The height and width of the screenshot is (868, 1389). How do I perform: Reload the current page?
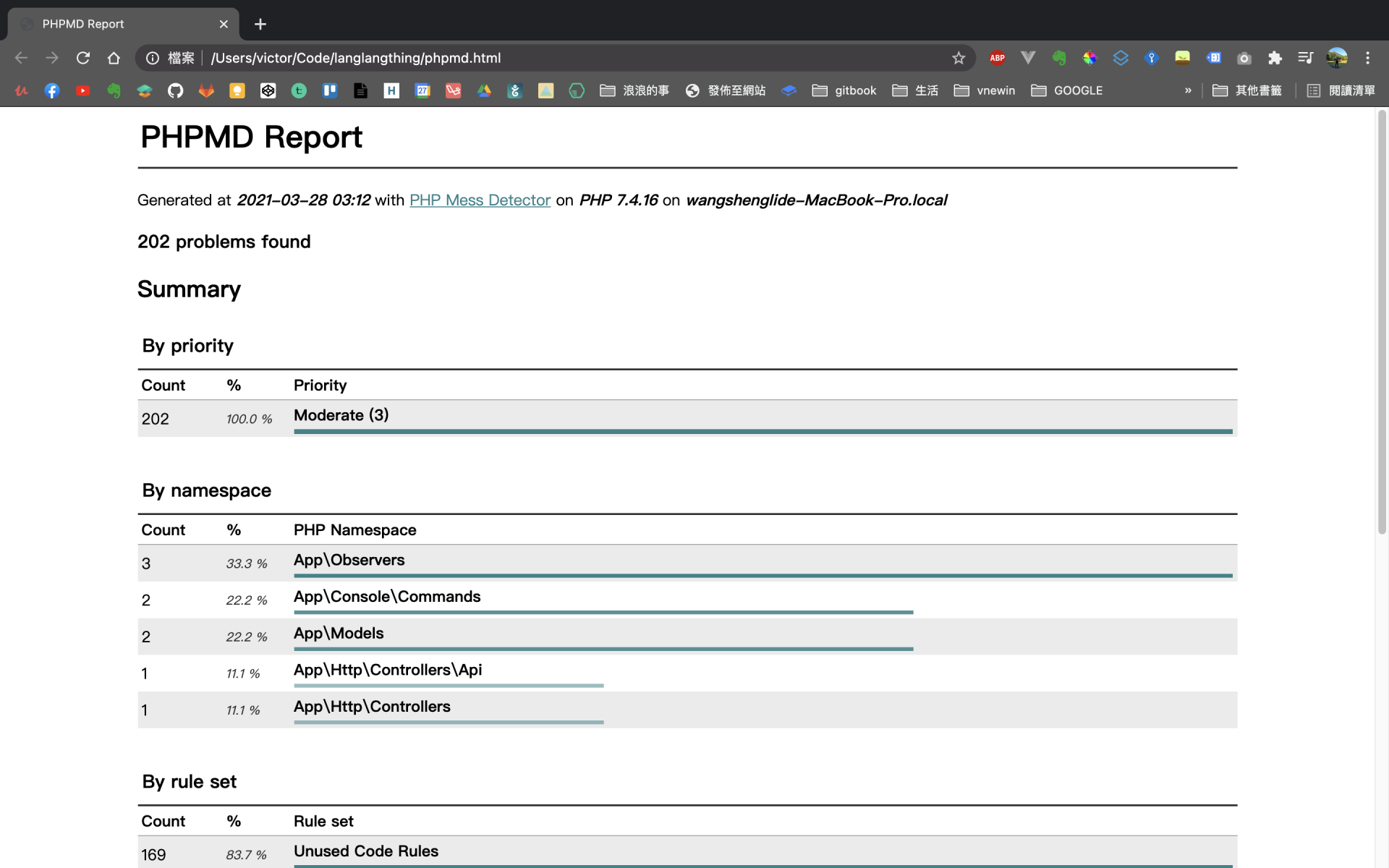(83, 58)
